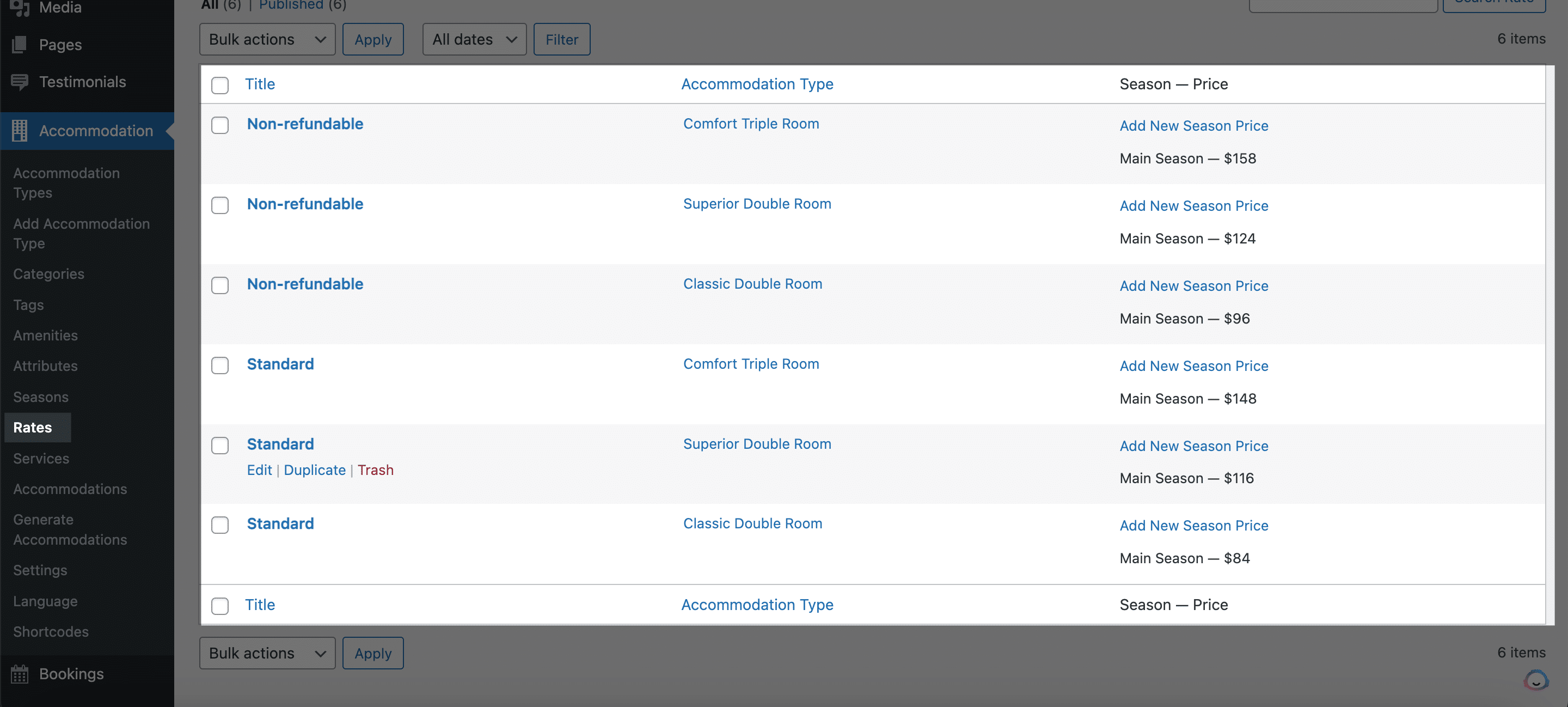Click the Bookings calendar icon
The width and height of the screenshot is (1568, 707).
tap(20, 674)
